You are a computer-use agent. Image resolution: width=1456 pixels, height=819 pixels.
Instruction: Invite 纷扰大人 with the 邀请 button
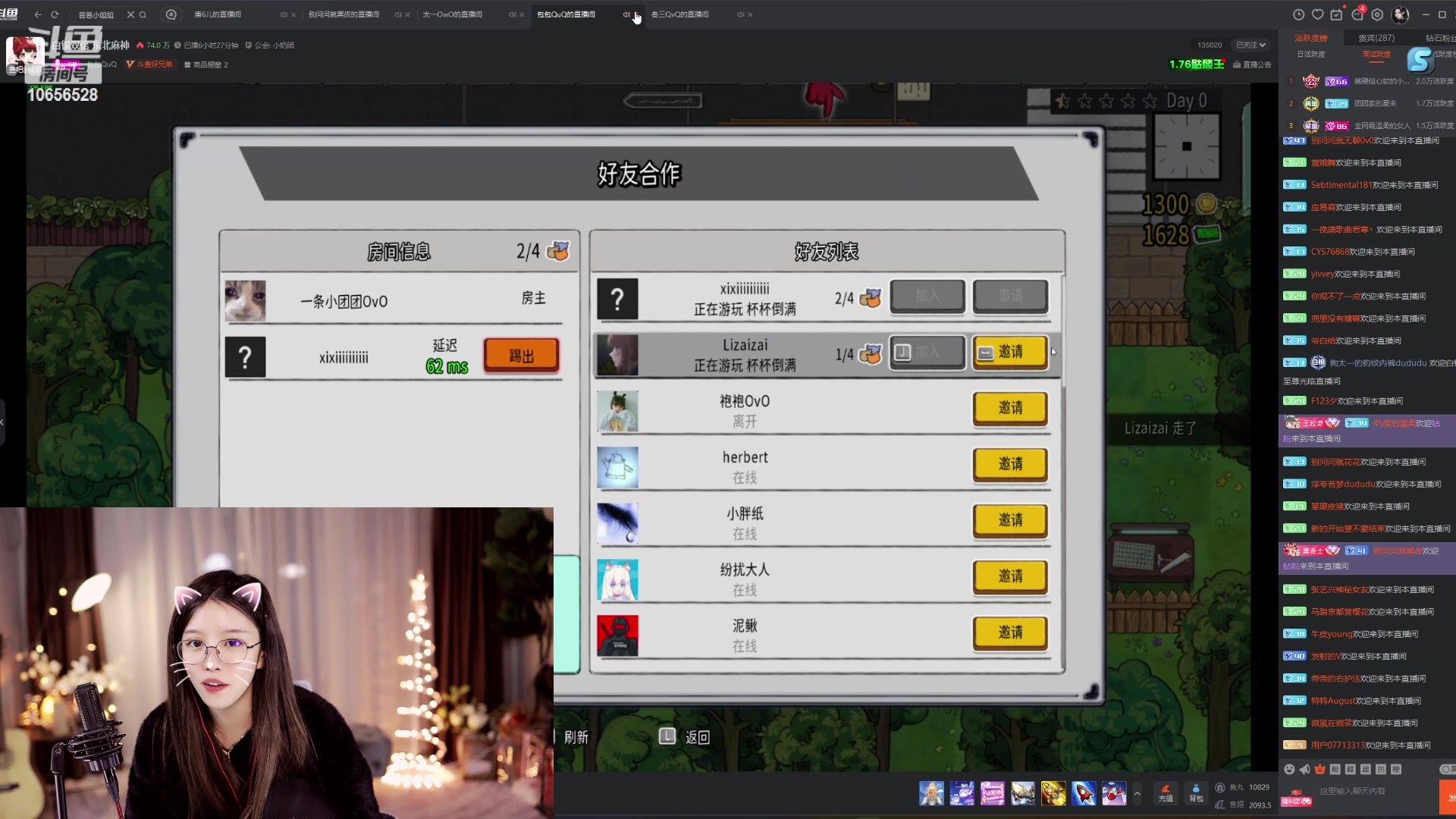1010,576
